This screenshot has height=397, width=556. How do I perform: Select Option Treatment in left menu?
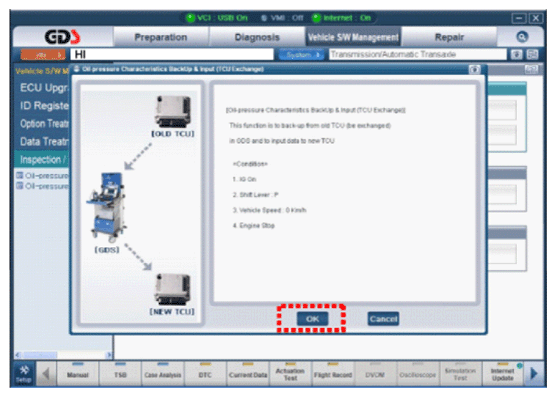click(44, 124)
